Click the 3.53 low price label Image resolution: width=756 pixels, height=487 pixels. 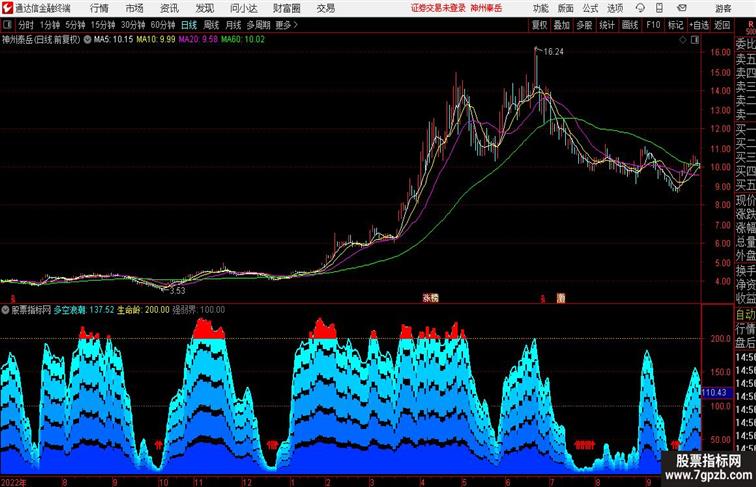(x=177, y=291)
